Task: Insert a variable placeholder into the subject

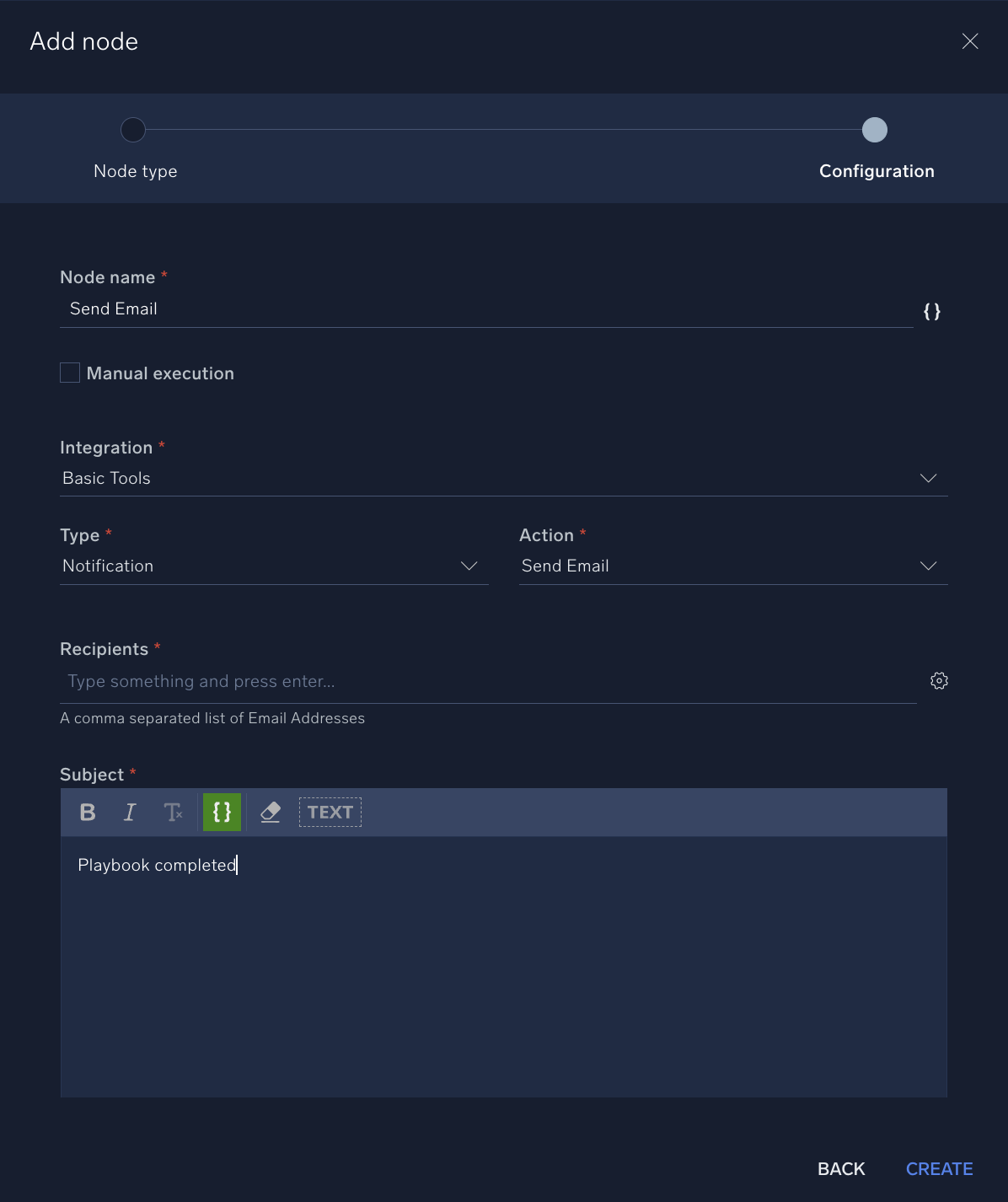Action: point(222,812)
